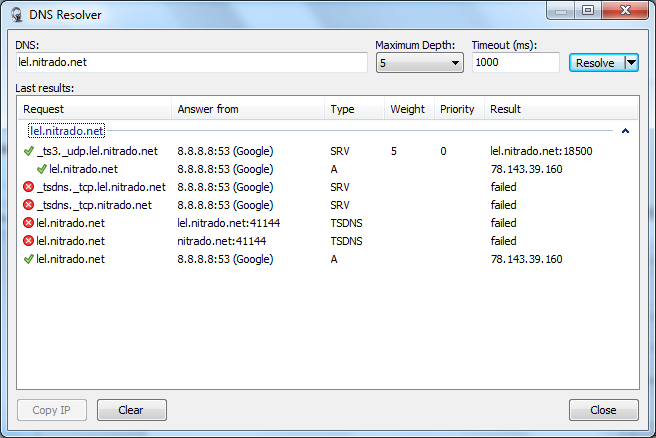Click the Request column header
The width and height of the screenshot is (656, 438).
point(95,109)
